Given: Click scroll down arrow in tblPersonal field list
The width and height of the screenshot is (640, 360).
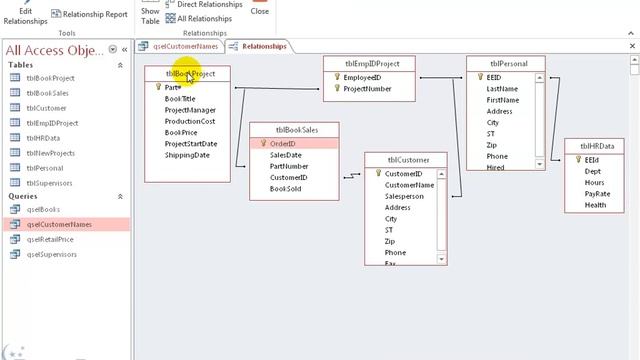Looking at the screenshot, I should click(540, 164).
